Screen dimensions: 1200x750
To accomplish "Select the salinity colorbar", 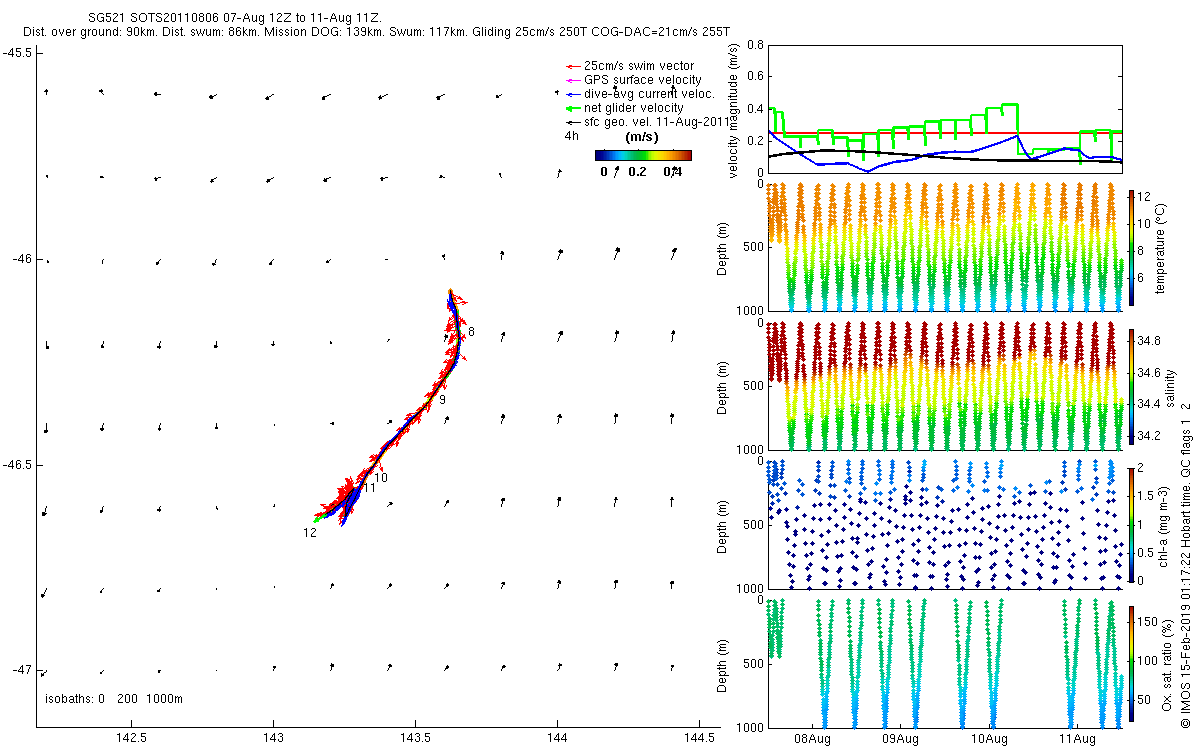I will (1131, 386).
